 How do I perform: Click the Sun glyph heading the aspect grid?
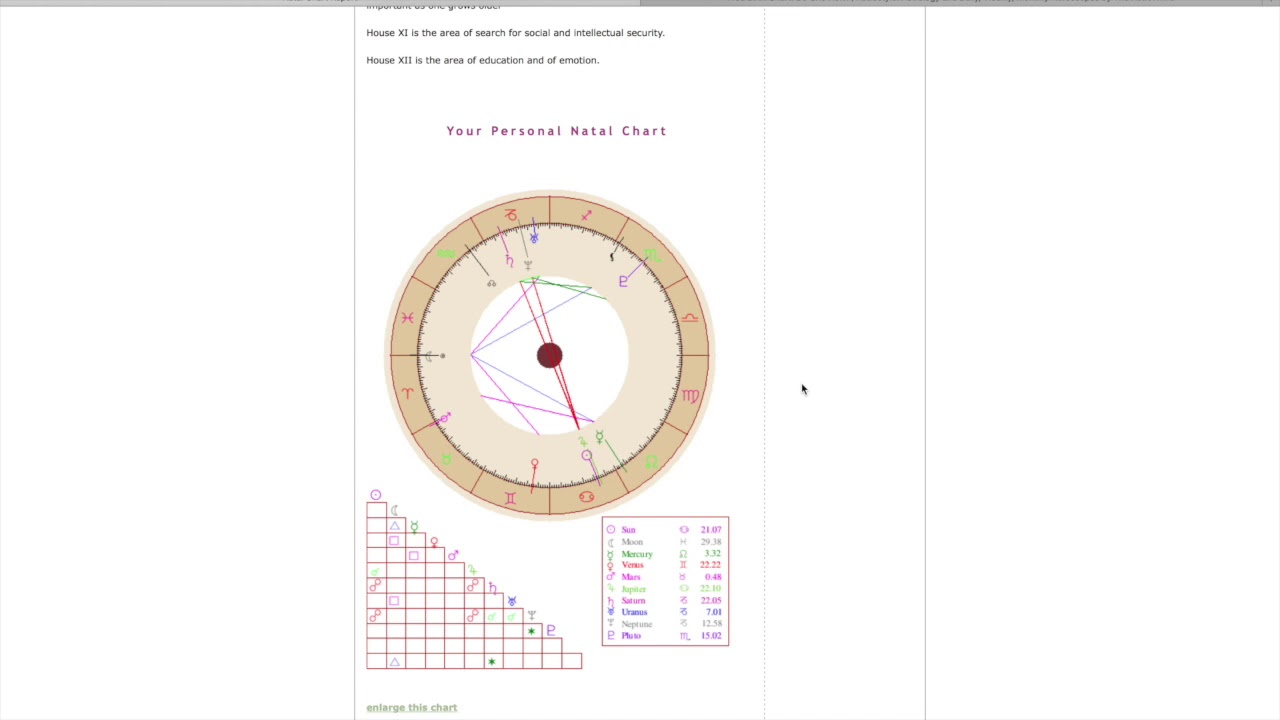tap(376, 495)
